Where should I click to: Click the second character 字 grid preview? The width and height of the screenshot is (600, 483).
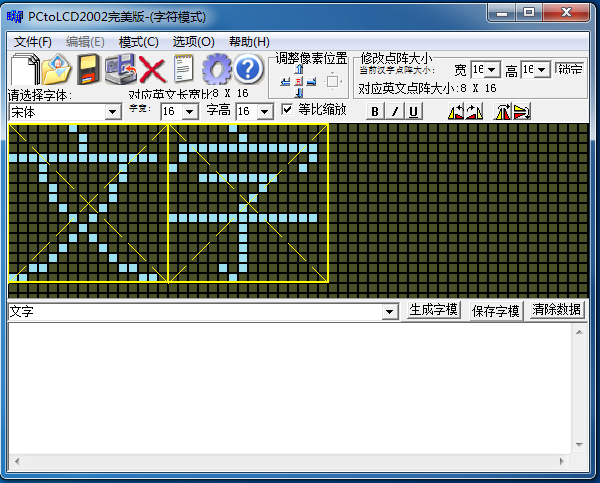[x=248, y=203]
